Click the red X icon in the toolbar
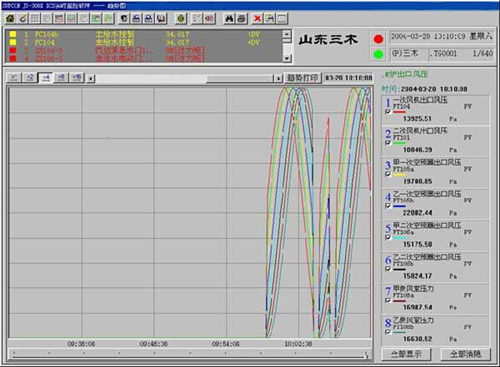 (x=257, y=18)
